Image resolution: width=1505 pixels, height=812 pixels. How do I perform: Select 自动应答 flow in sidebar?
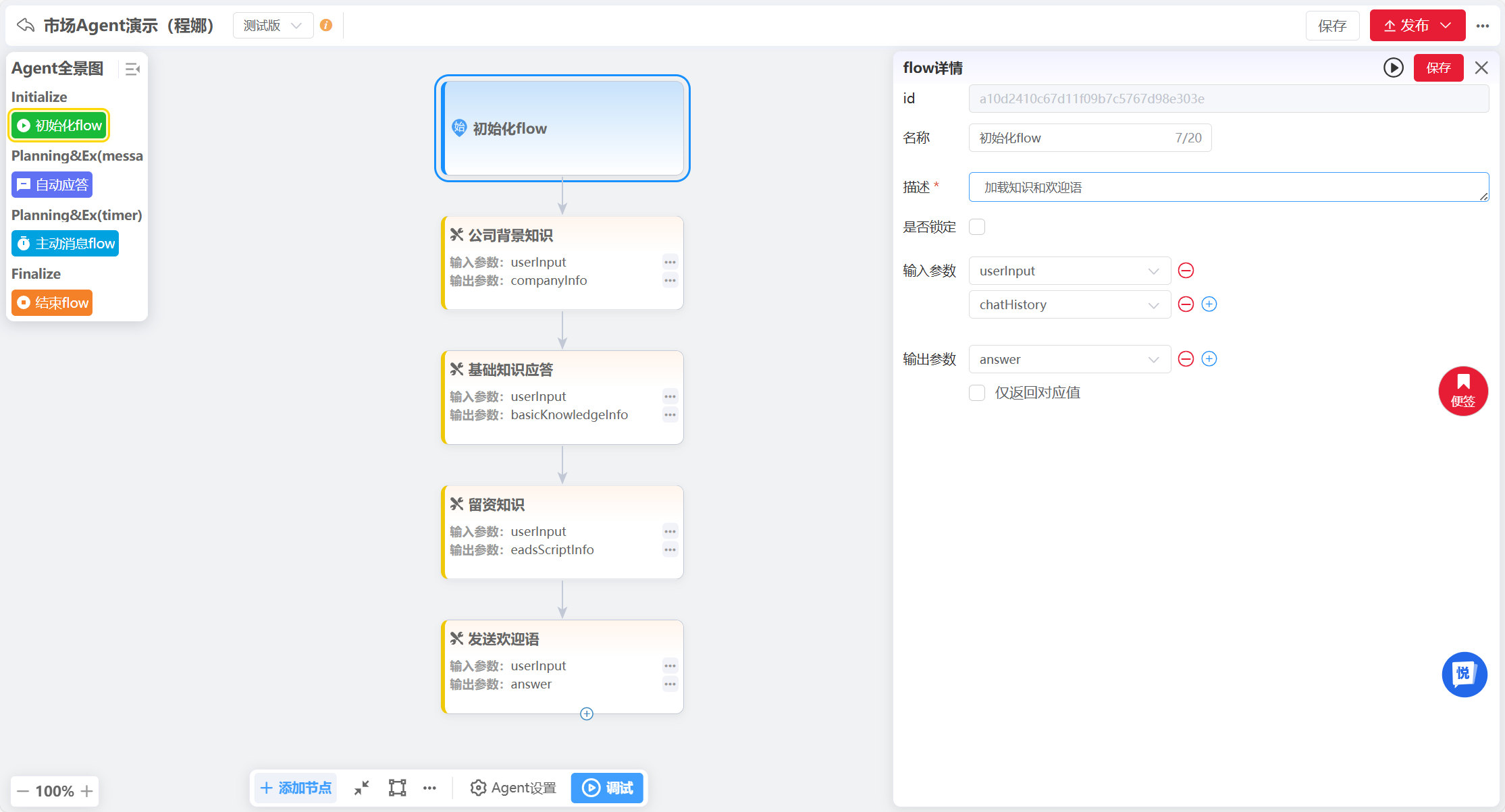(x=52, y=185)
